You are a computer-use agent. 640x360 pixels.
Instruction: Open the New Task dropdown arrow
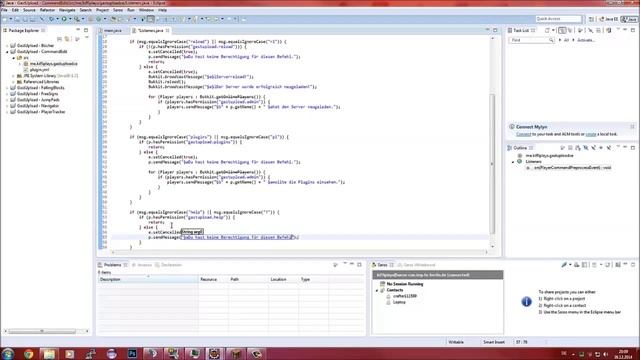tap(553, 30)
